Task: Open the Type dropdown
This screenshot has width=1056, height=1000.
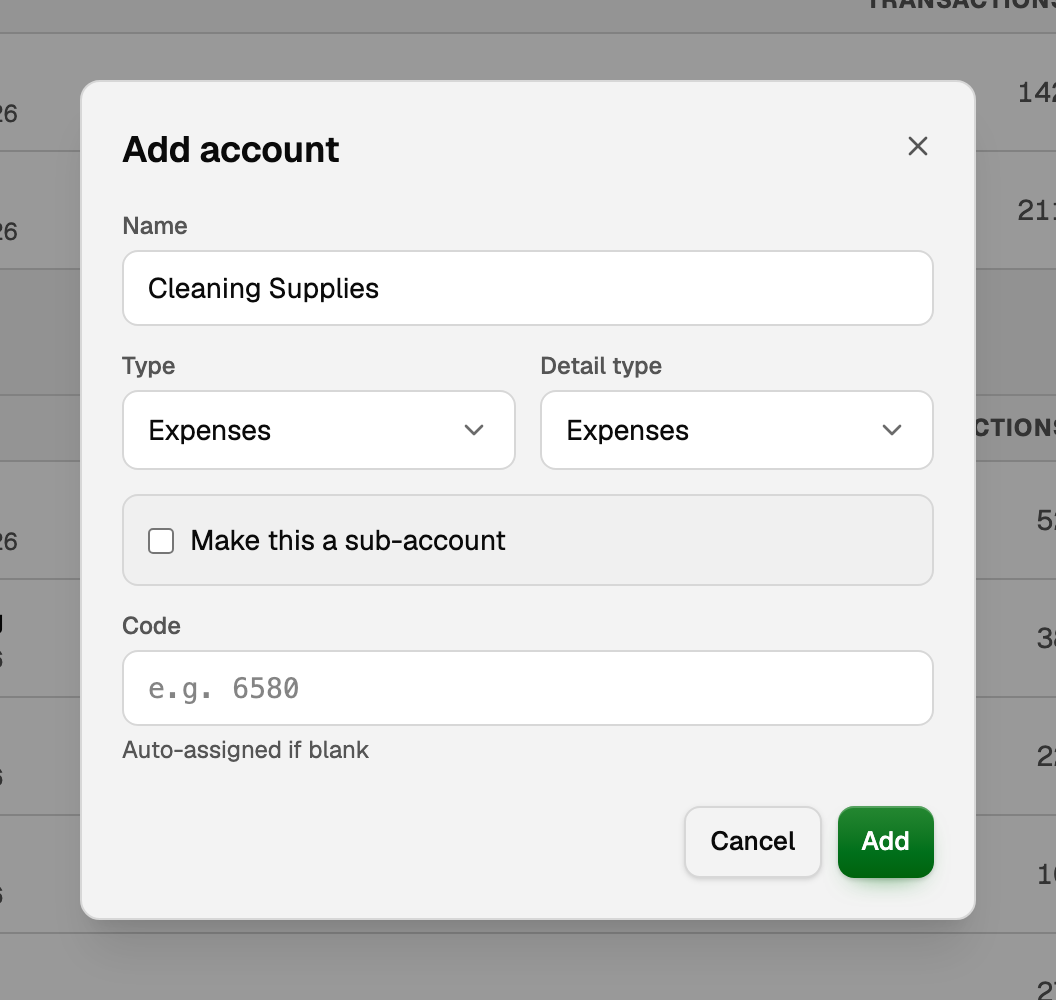Action: pyautogui.click(x=319, y=430)
